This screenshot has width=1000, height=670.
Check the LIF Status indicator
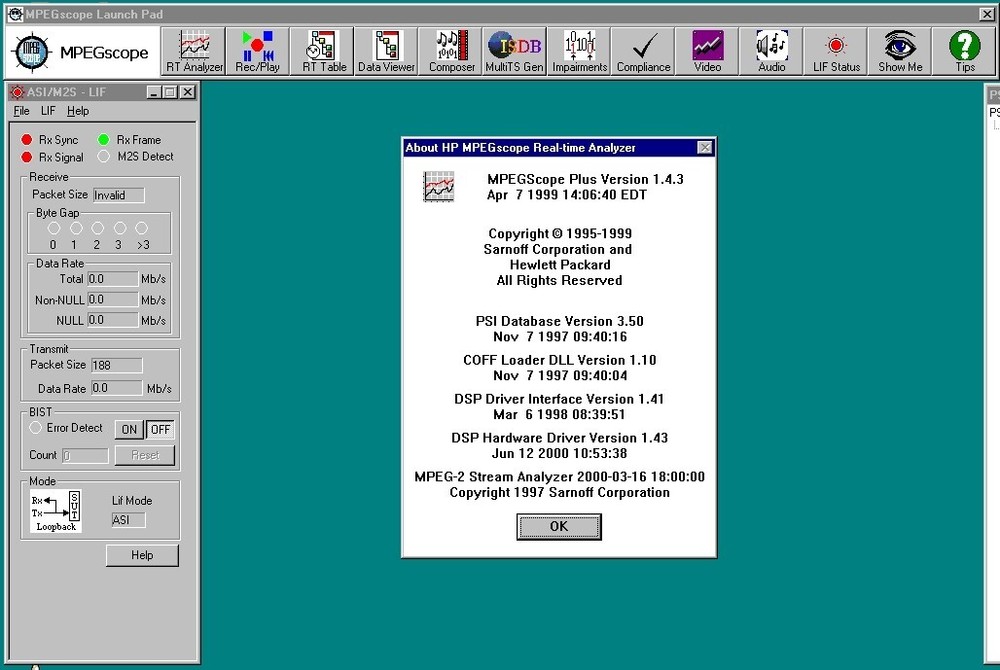tap(835, 50)
